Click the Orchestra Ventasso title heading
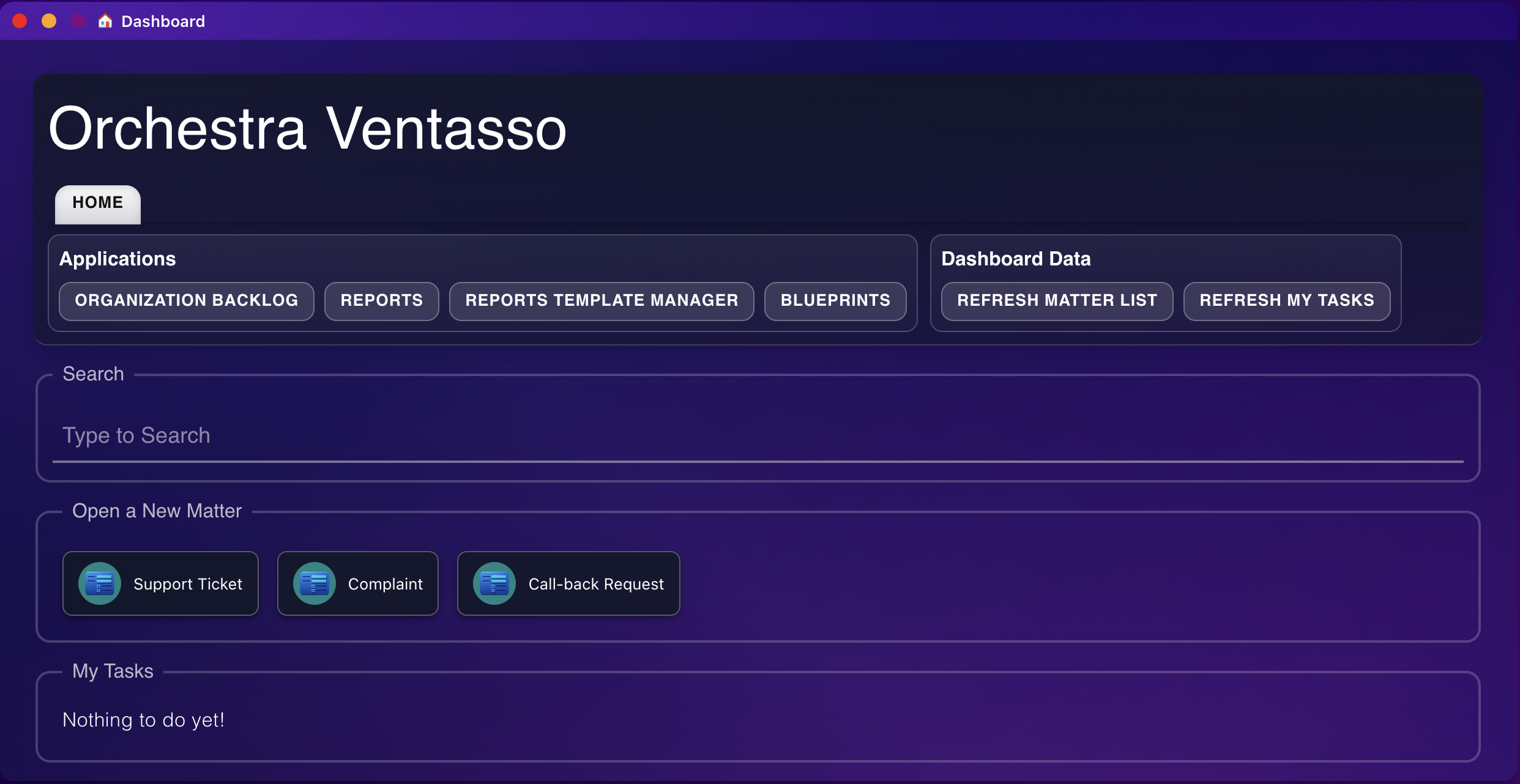This screenshot has height=784, width=1520. coord(308,128)
